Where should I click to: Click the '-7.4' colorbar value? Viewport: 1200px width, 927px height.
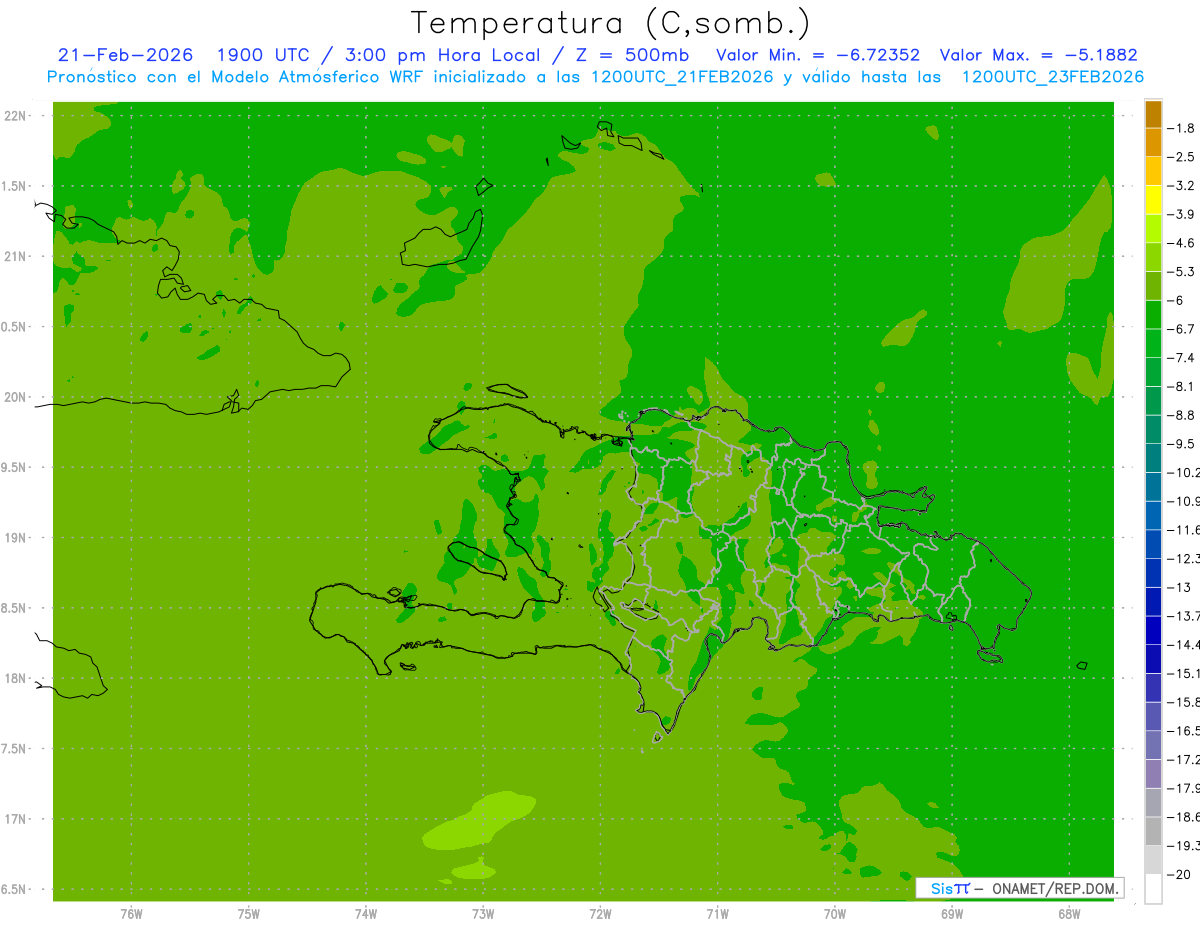pos(1181,358)
